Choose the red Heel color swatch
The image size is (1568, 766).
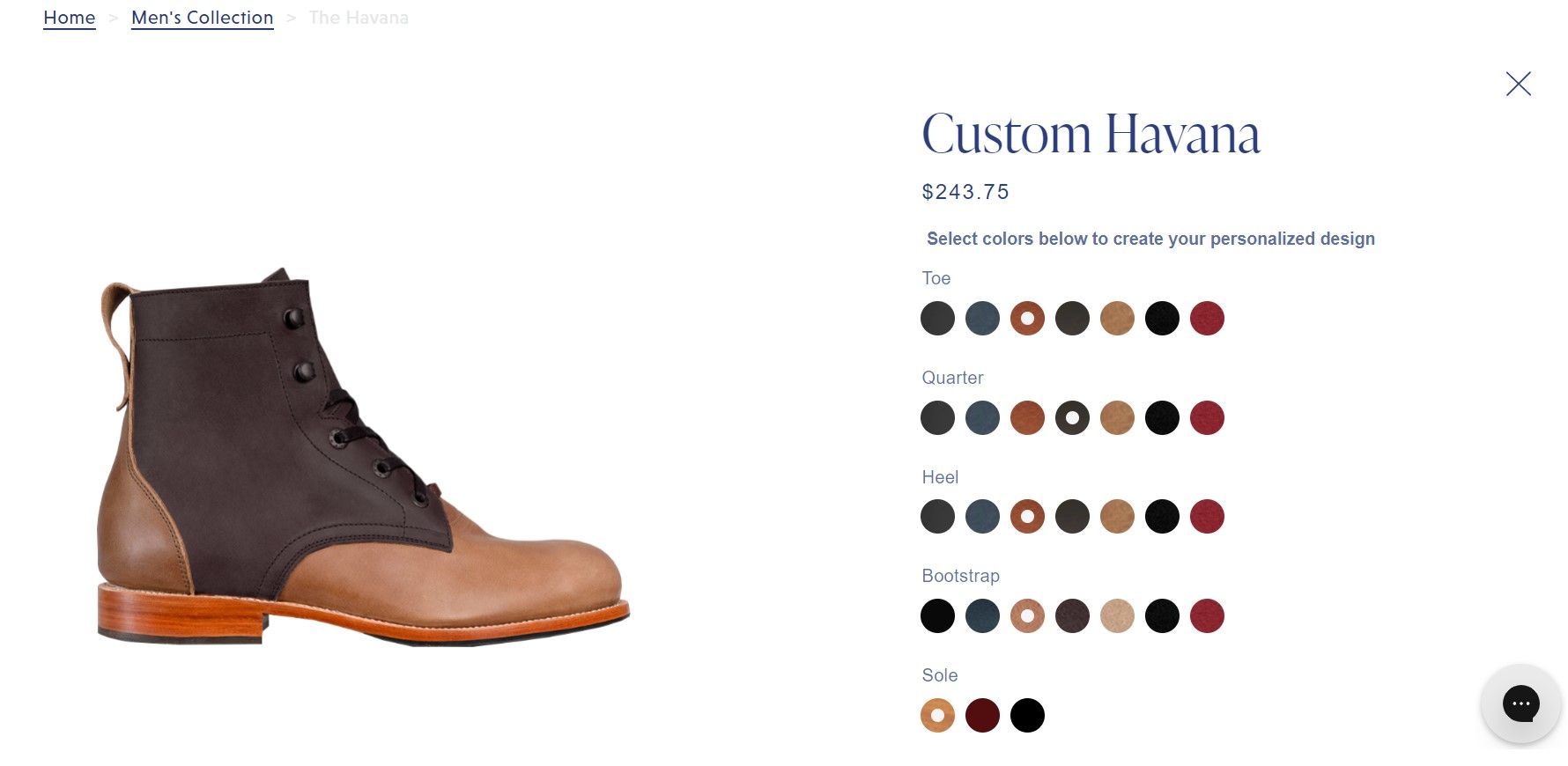1207,516
